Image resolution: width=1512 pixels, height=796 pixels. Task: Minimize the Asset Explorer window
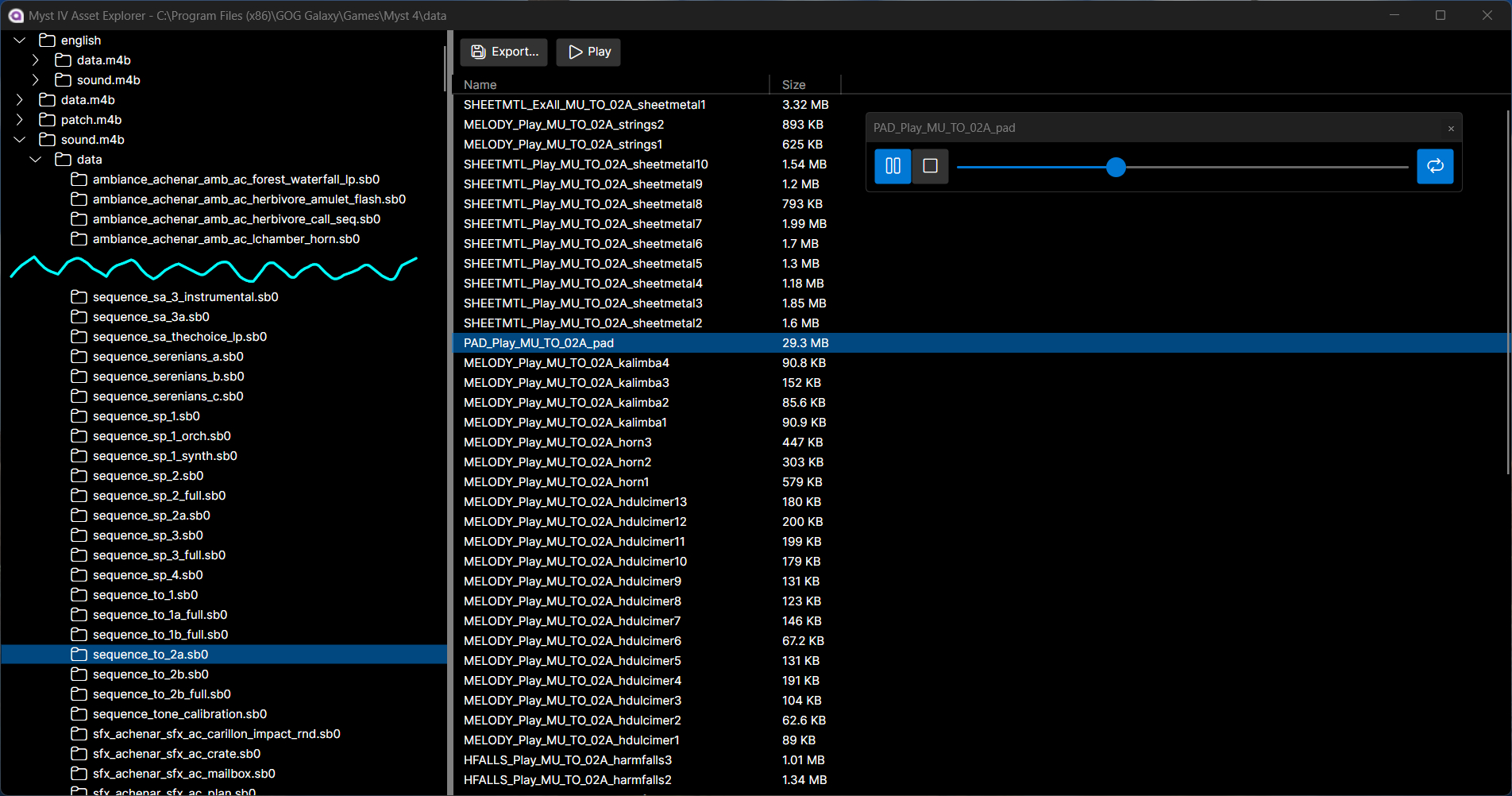pos(1394,15)
